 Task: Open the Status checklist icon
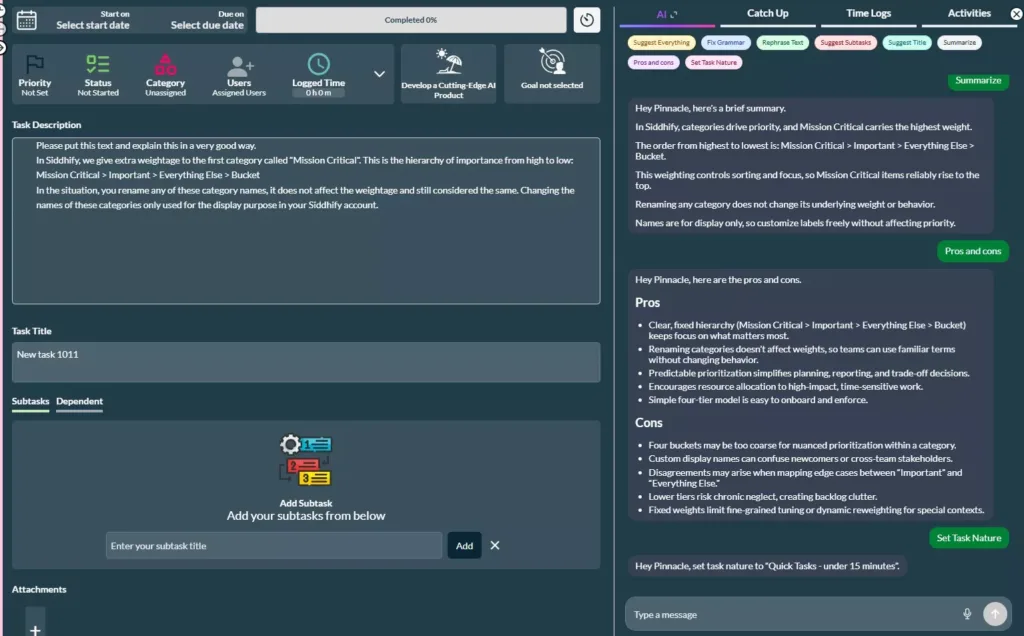98,64
